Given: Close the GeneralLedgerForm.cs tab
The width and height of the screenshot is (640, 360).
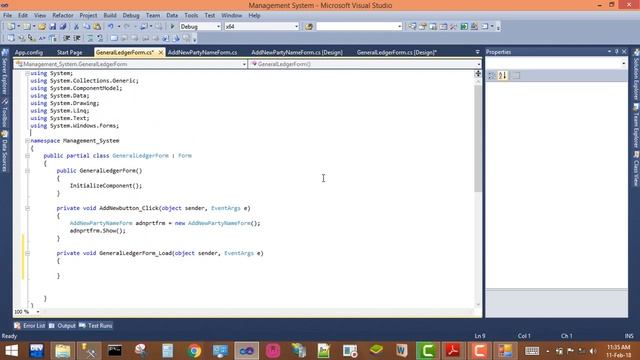Looking at the screenshot, I should coord(161,52).
